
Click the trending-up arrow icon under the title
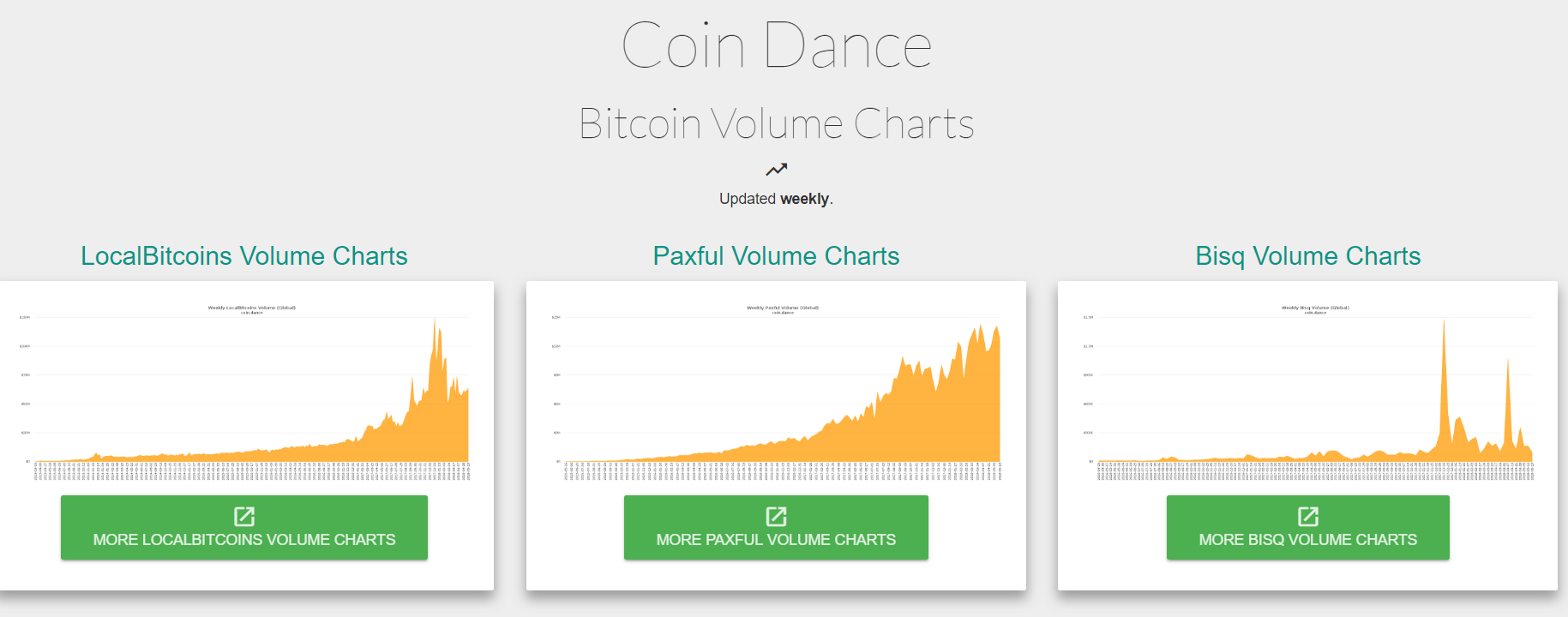(776, 170)
